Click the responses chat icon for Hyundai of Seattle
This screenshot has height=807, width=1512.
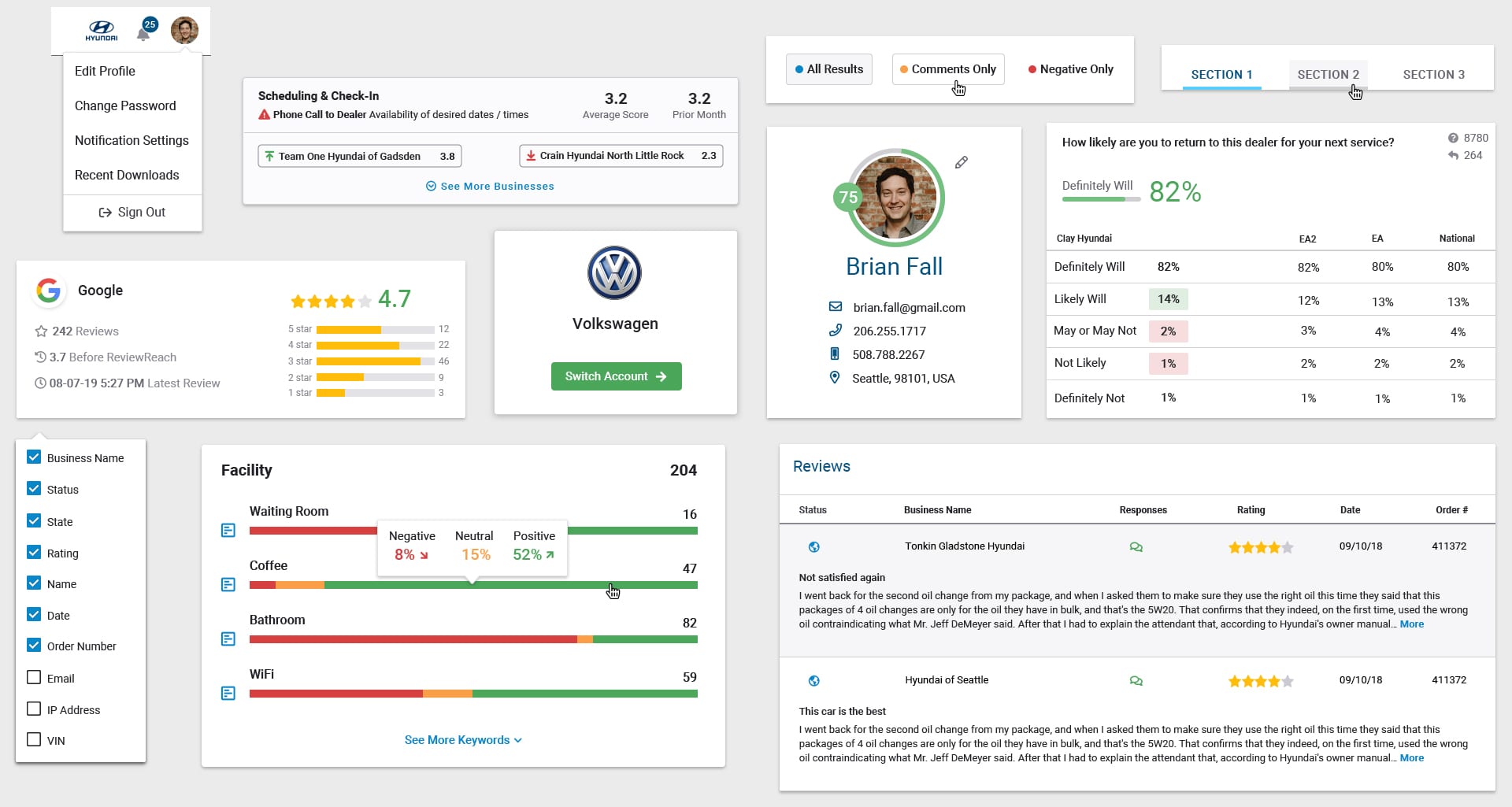(x=1136, y=681)
